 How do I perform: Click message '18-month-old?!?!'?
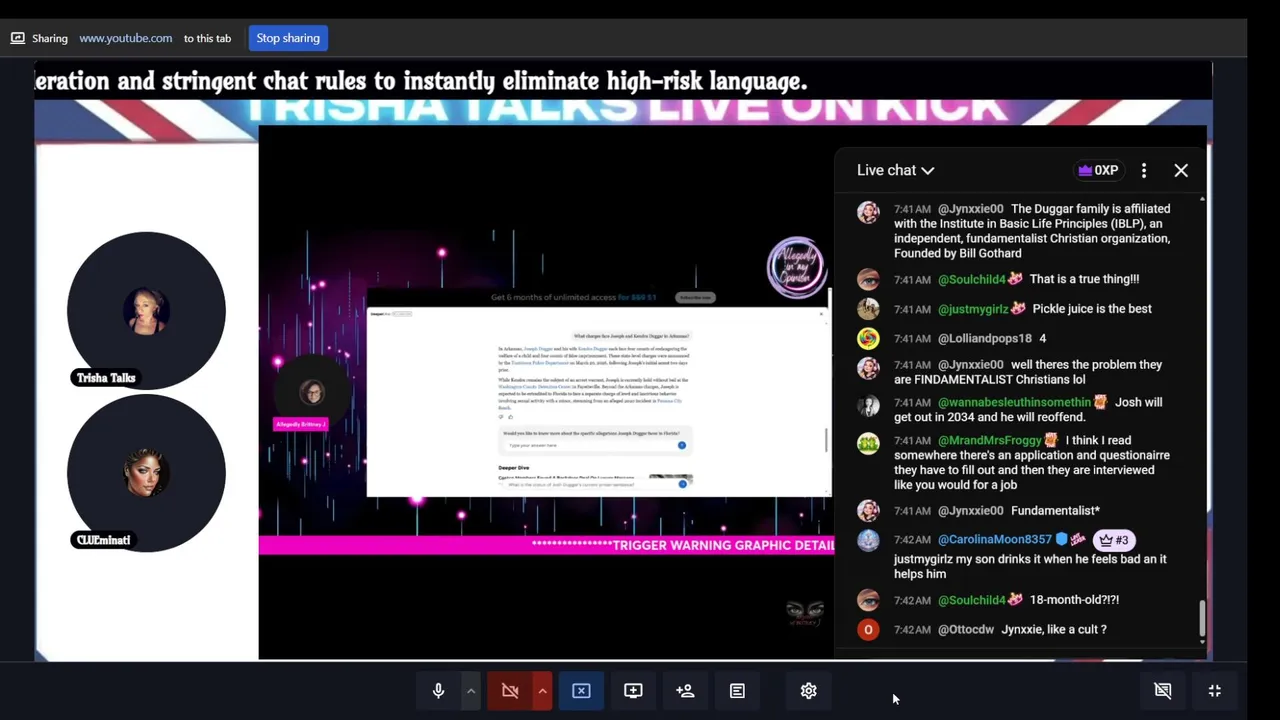click(x=1074, y=600)
